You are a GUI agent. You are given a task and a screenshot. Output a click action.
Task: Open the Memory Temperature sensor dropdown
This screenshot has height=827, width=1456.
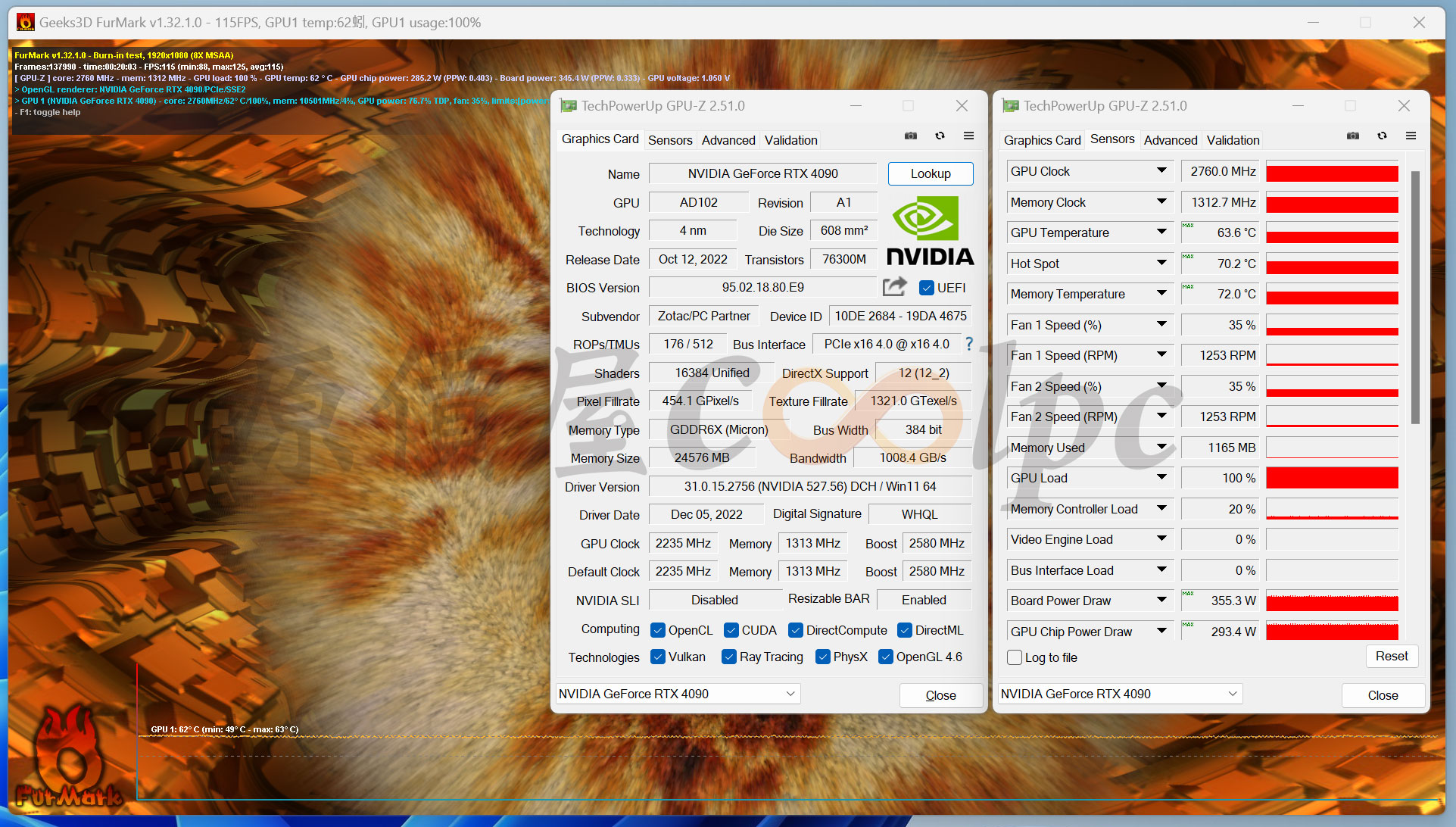1161,294
